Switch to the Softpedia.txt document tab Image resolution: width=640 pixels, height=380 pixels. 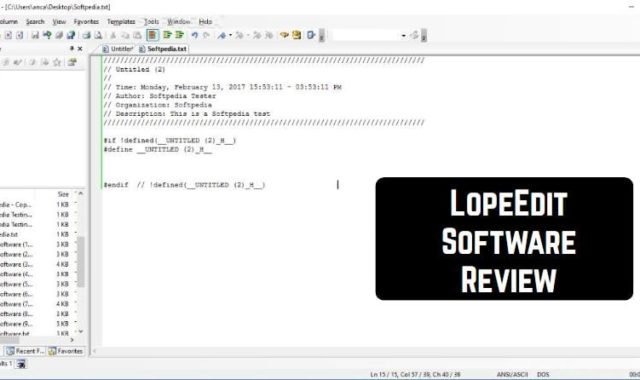(x=163, y=49)
